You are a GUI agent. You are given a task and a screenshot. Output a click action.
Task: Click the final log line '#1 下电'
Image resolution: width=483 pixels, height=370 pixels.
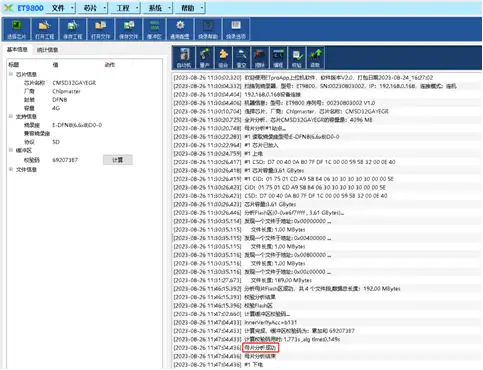click(x=218, y=365)
